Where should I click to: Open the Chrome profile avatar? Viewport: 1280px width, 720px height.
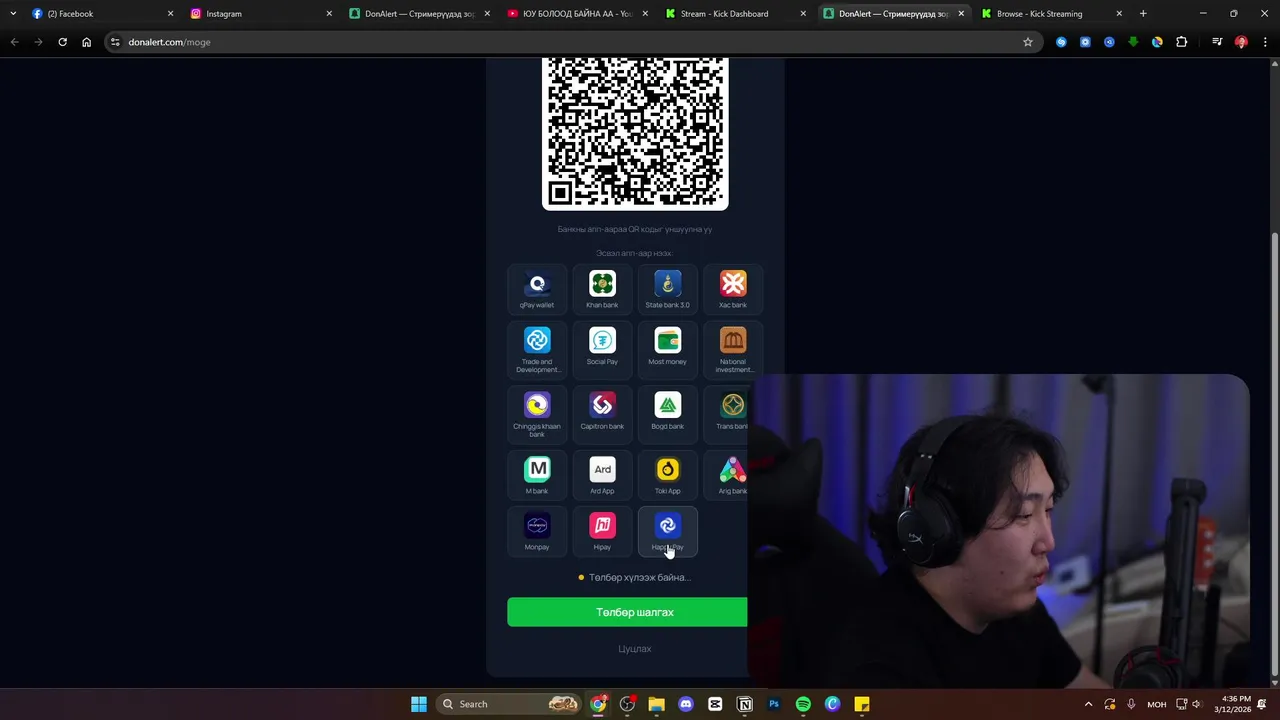point(1241,42)
